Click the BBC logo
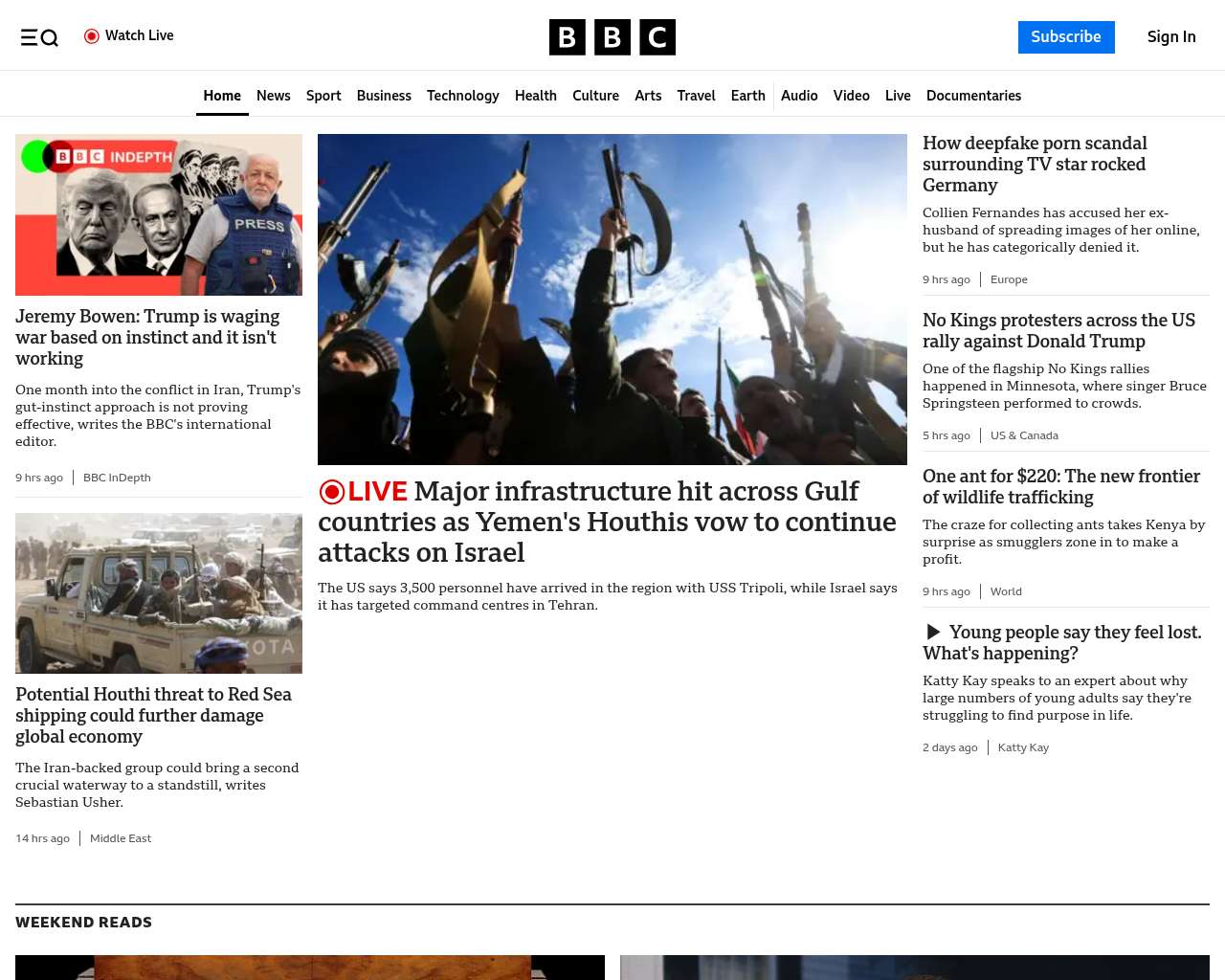Viewport: 1225px width, 980px height. pyautogui.click(x=612, y=37)
